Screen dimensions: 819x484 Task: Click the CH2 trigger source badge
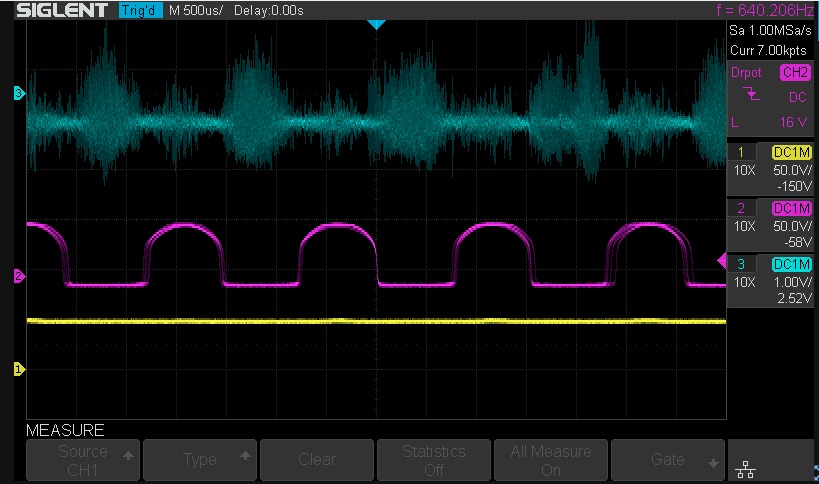coord(793,73)
